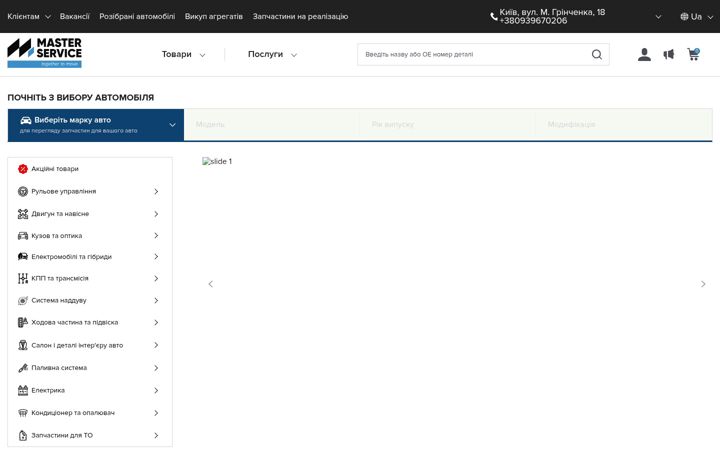Open Розібрані автомобілі page
Viewport: 720px width, 450px height.
(137, 17)
